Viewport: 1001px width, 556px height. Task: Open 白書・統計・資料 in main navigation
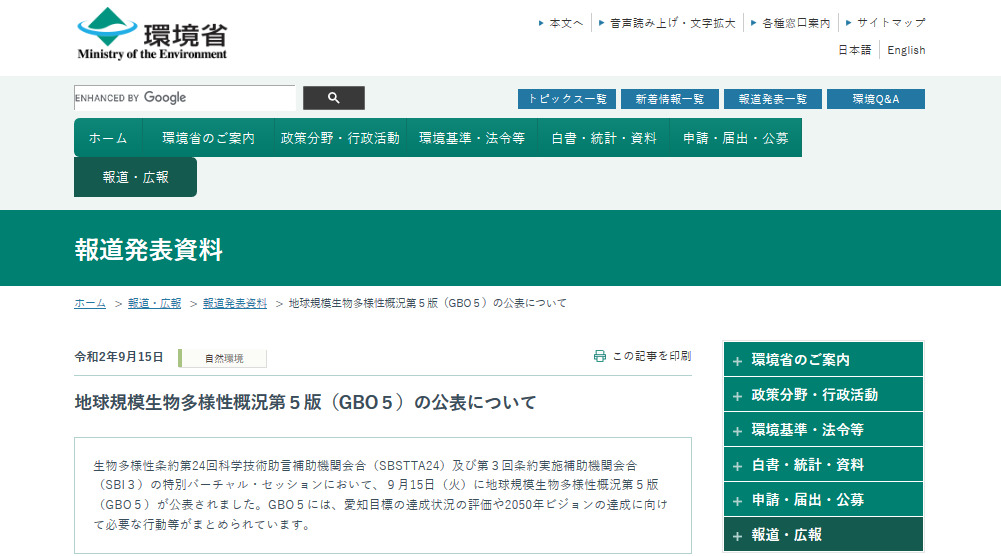(604, 138)
